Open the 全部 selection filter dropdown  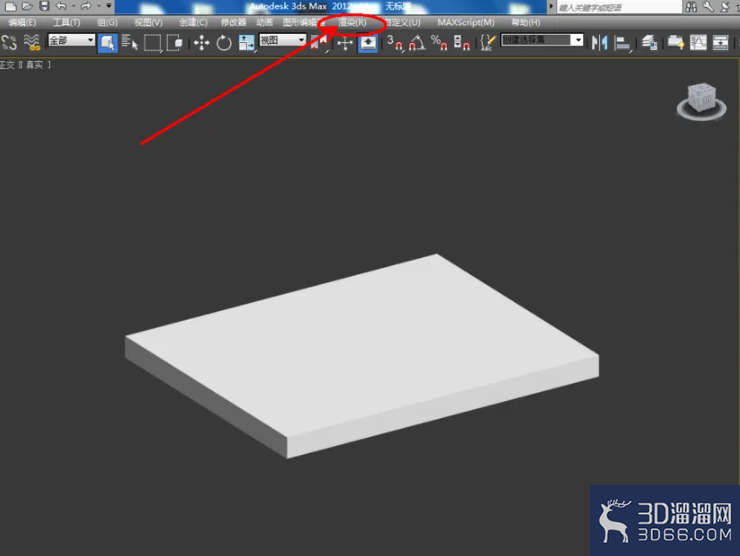[x=71, y=41]
